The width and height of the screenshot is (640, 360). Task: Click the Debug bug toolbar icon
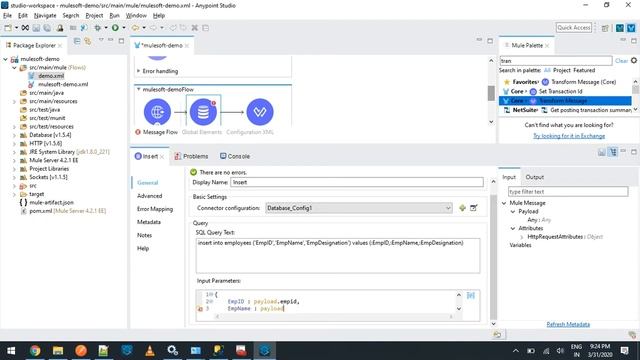(x=98, y=28)
